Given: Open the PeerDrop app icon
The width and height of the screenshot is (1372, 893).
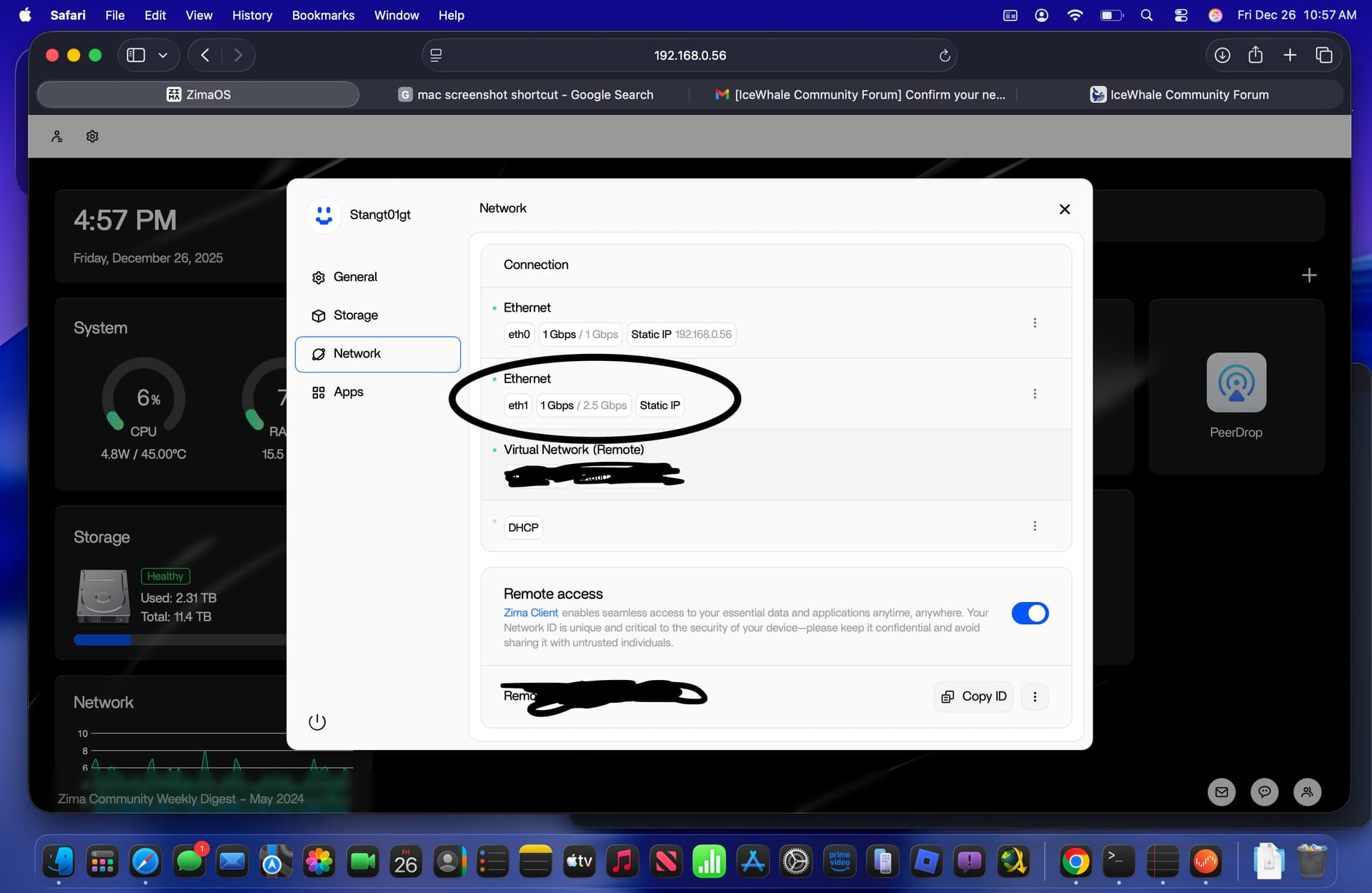Looking at the screenshot, I should 1236,383.
